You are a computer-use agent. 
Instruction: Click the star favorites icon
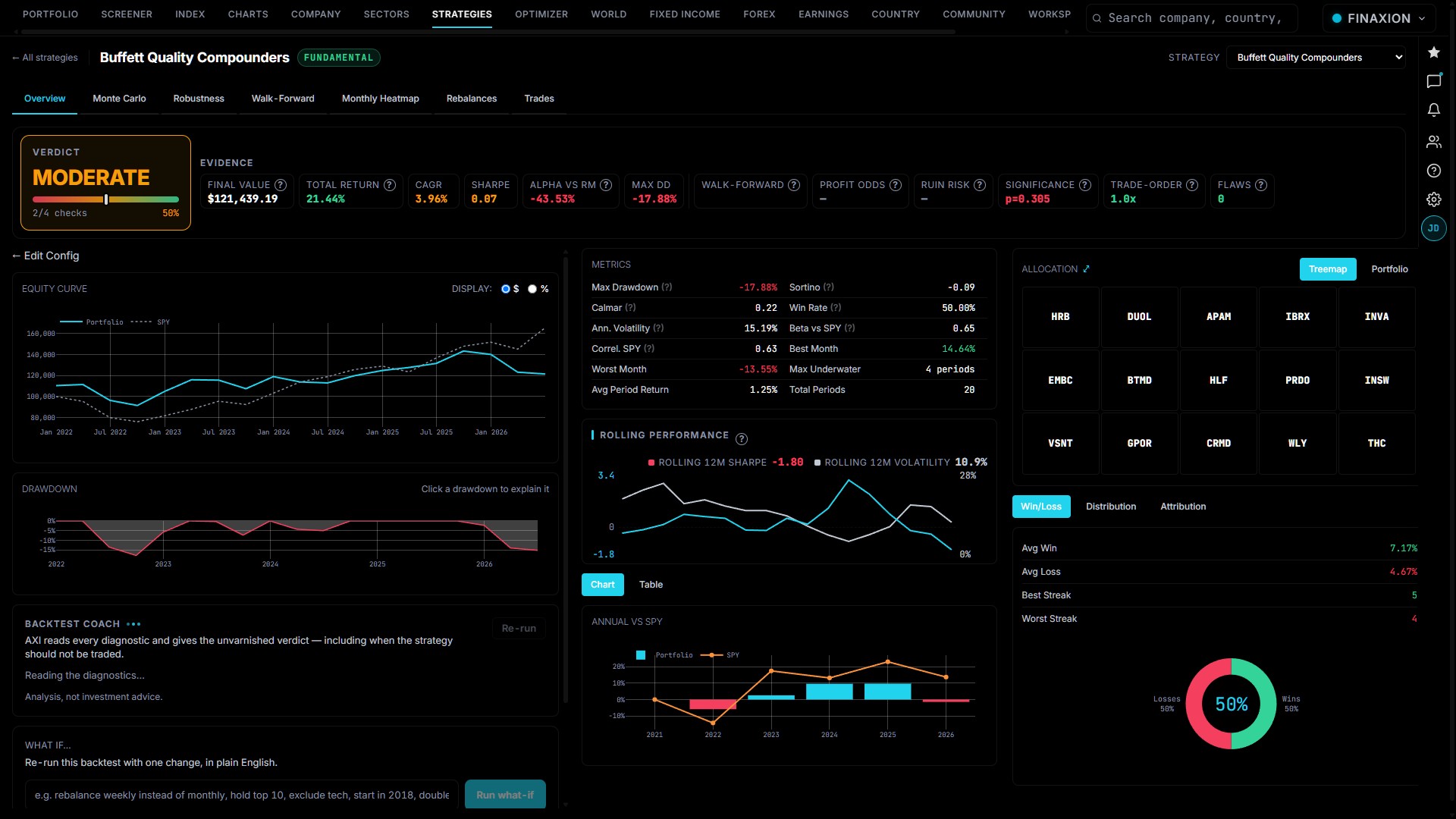coord(1433,52)
